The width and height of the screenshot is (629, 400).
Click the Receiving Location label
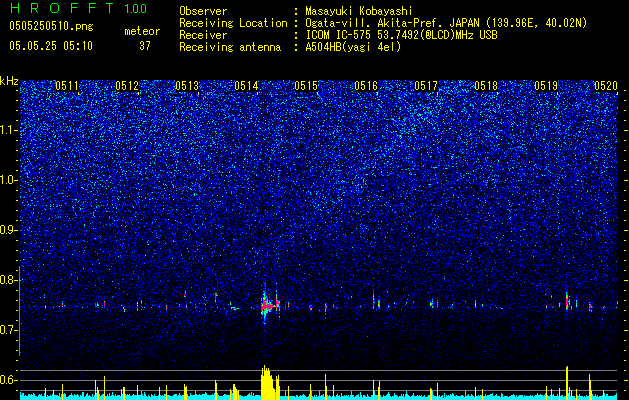(x=233, y=23)
